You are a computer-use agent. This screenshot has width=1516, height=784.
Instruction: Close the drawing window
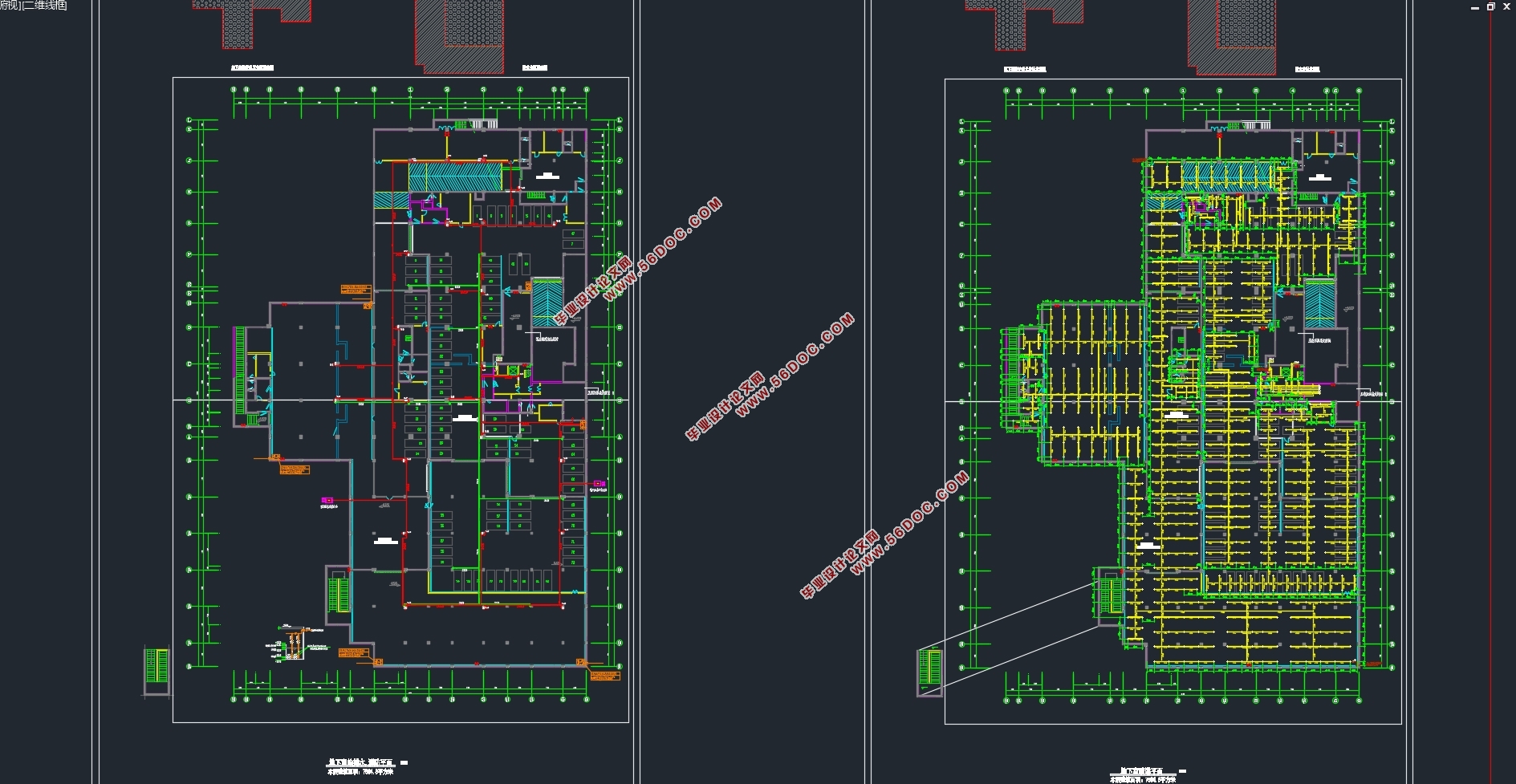tap(1506, 6)
